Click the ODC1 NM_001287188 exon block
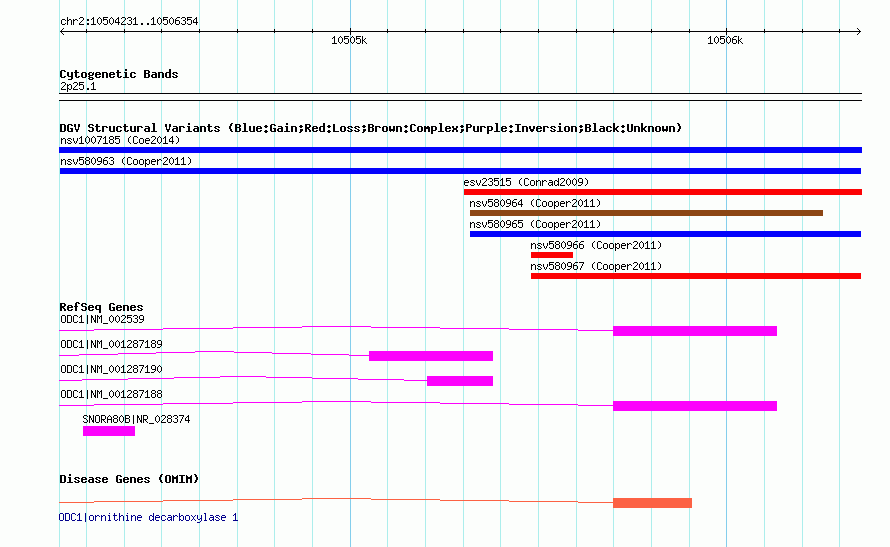The width and height of the screenshot is (890, 547). click(x=695, y=406)
